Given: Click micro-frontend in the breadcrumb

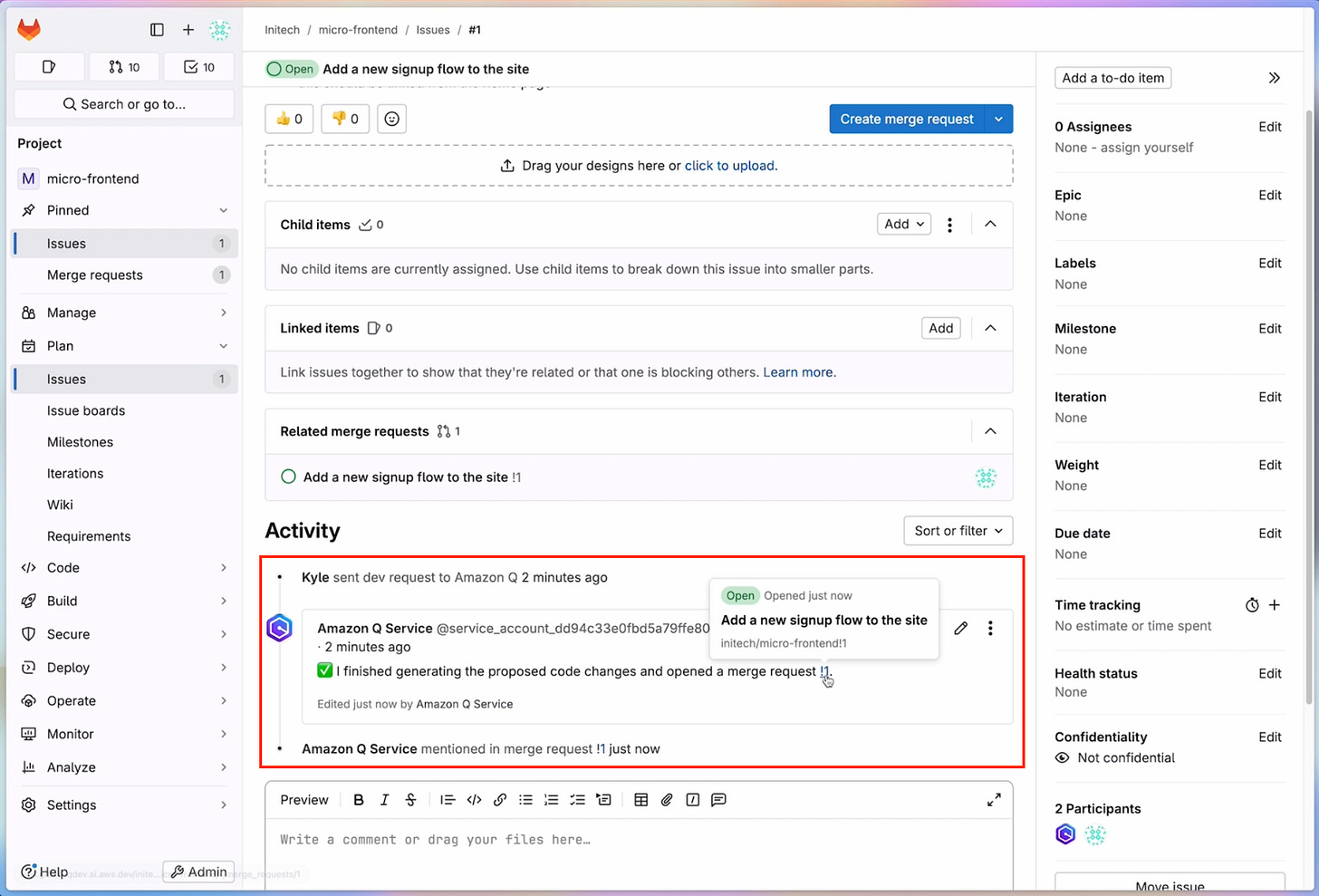Looking at the screenshot, I should pos(358,30).
